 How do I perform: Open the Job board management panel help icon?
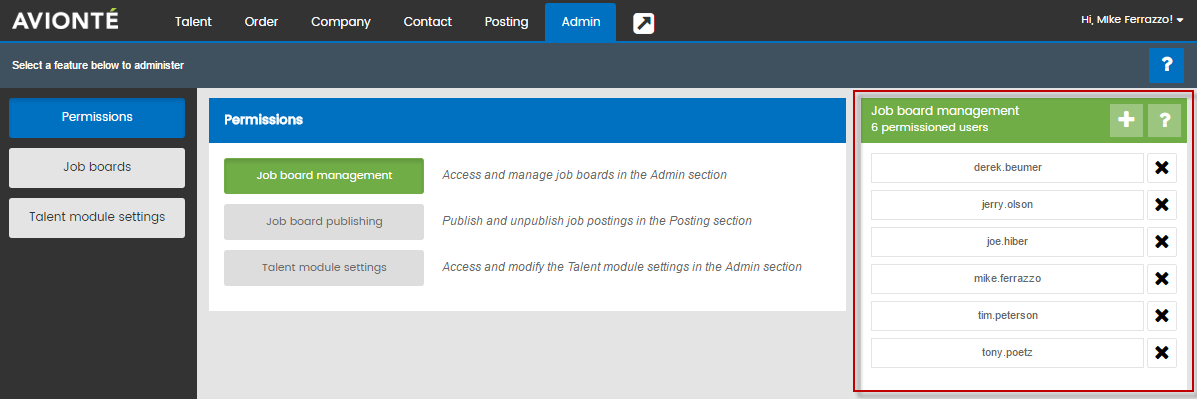pos(1164,121)
